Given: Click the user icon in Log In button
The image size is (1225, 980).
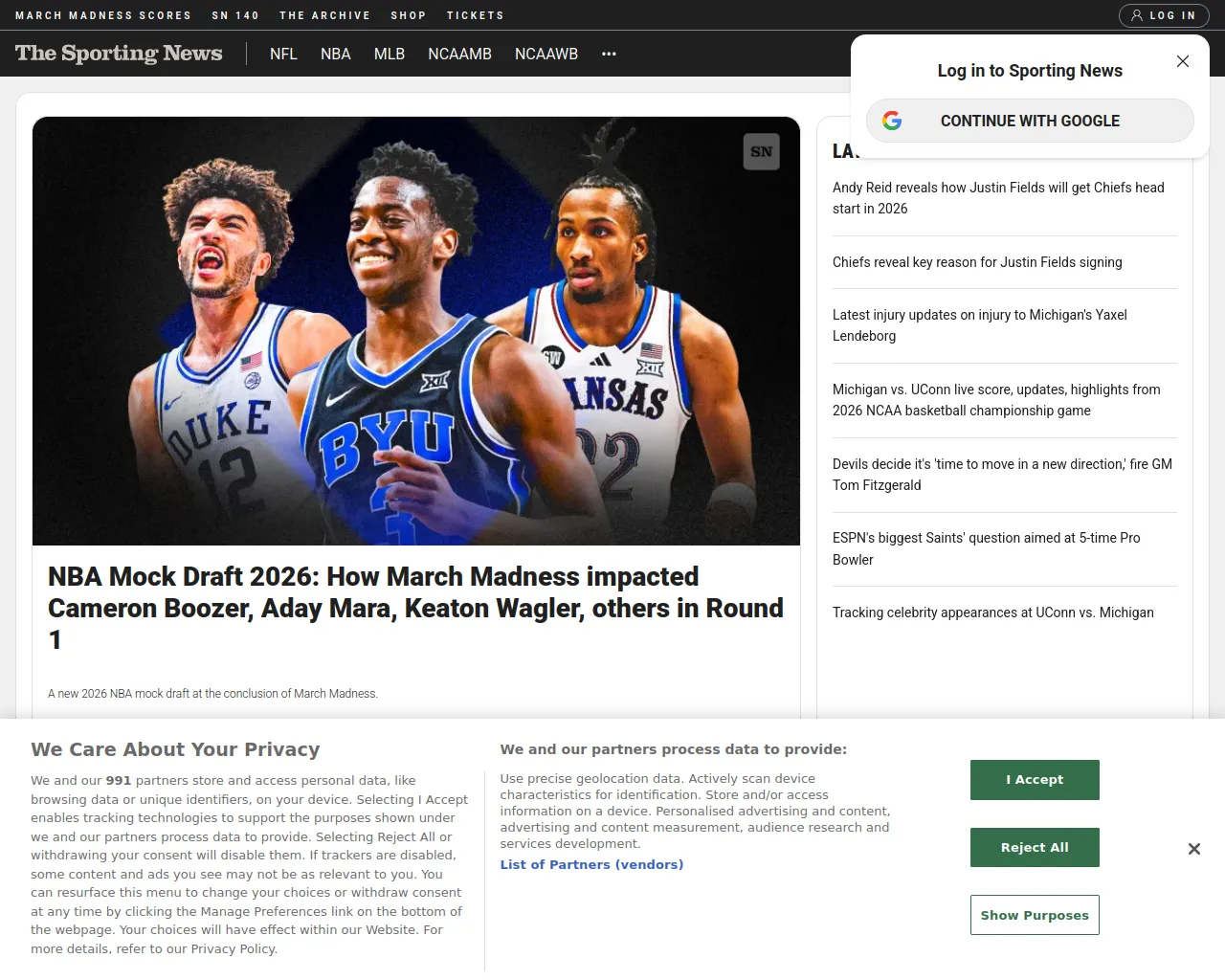Looking at the screenshot, I should point(1137,15).
